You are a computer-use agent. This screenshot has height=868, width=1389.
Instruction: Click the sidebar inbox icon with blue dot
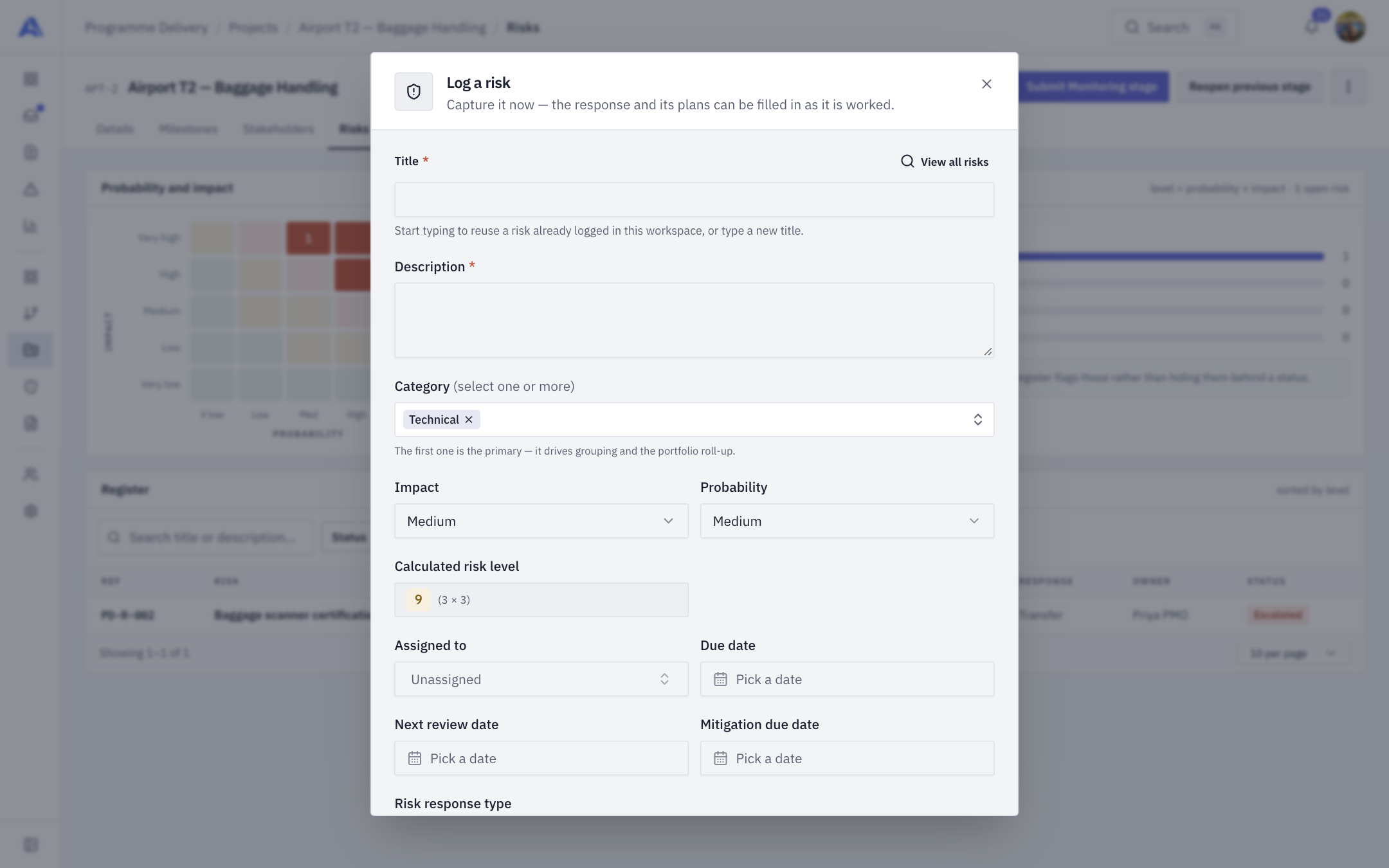[31, 115]
